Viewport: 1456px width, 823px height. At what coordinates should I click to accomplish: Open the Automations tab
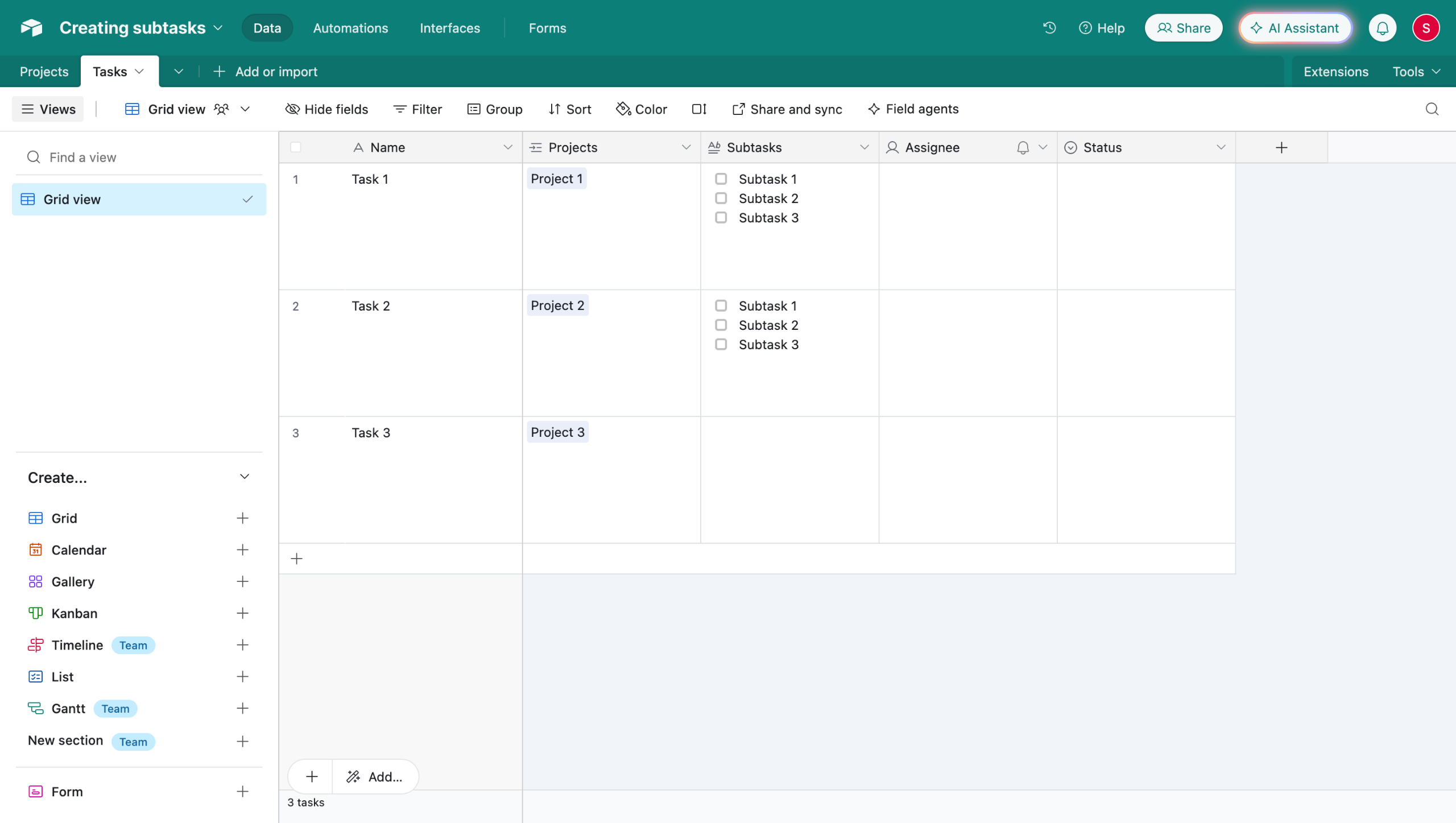[350, 28]
